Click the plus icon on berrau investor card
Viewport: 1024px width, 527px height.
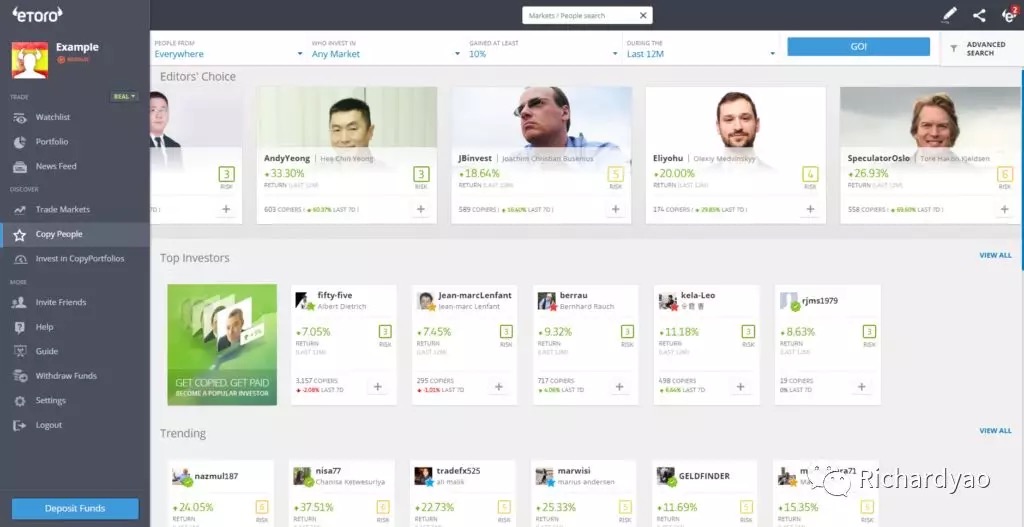point(619,386)
